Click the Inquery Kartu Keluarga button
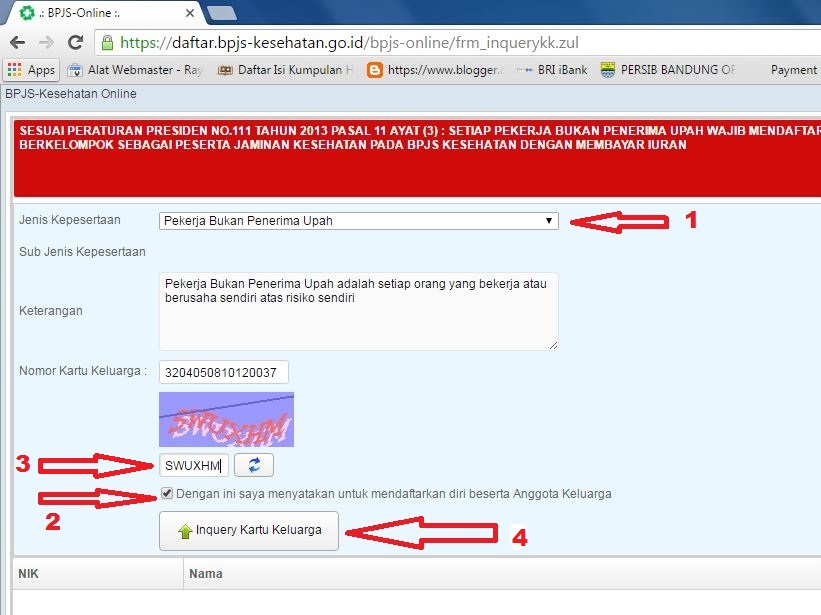The width and height of the screenshot is (821, 615). 249,531
